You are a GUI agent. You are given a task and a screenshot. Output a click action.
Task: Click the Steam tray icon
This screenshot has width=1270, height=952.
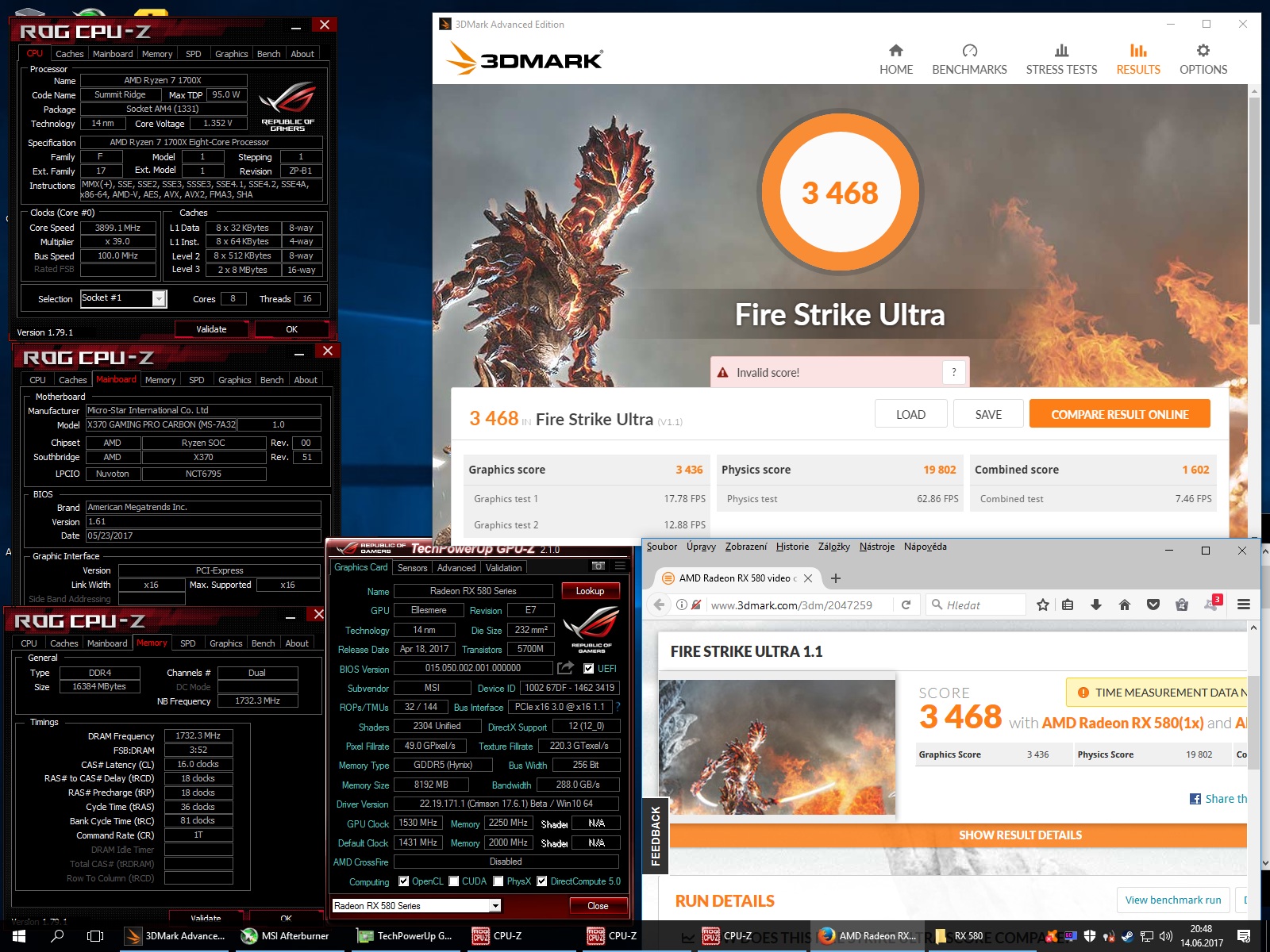(1127, 936)
